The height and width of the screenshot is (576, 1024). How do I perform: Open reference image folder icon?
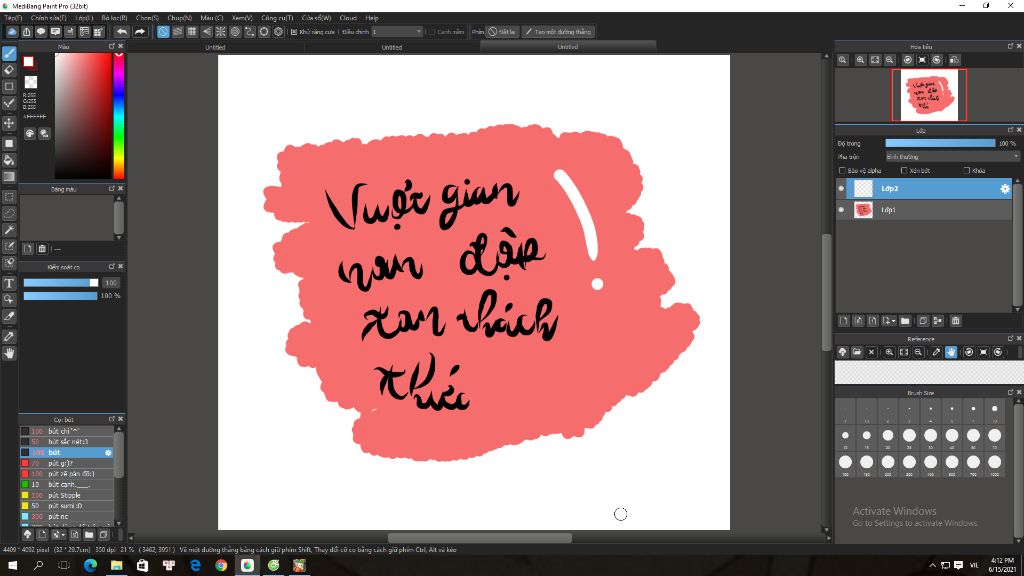[857, 352]
